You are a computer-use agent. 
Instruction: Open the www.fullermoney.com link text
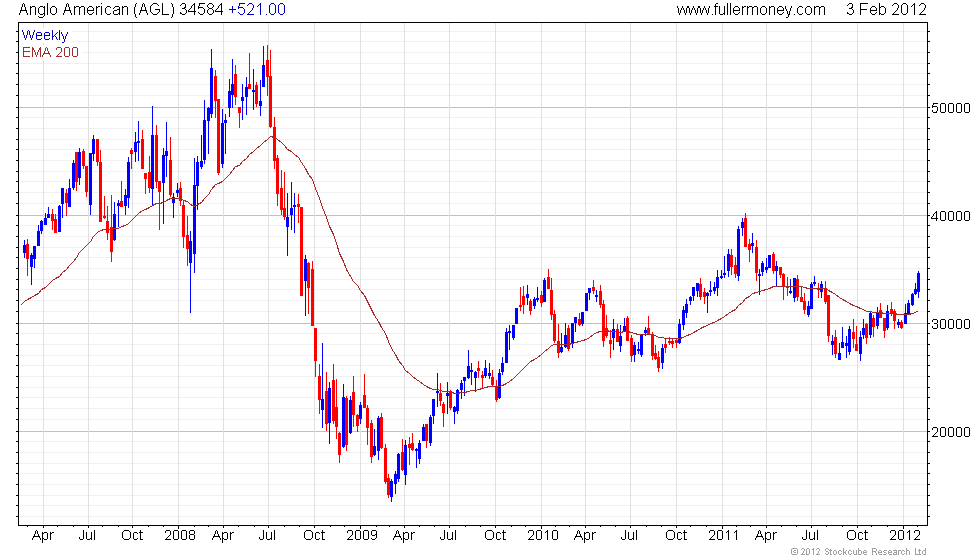[751, 9]
